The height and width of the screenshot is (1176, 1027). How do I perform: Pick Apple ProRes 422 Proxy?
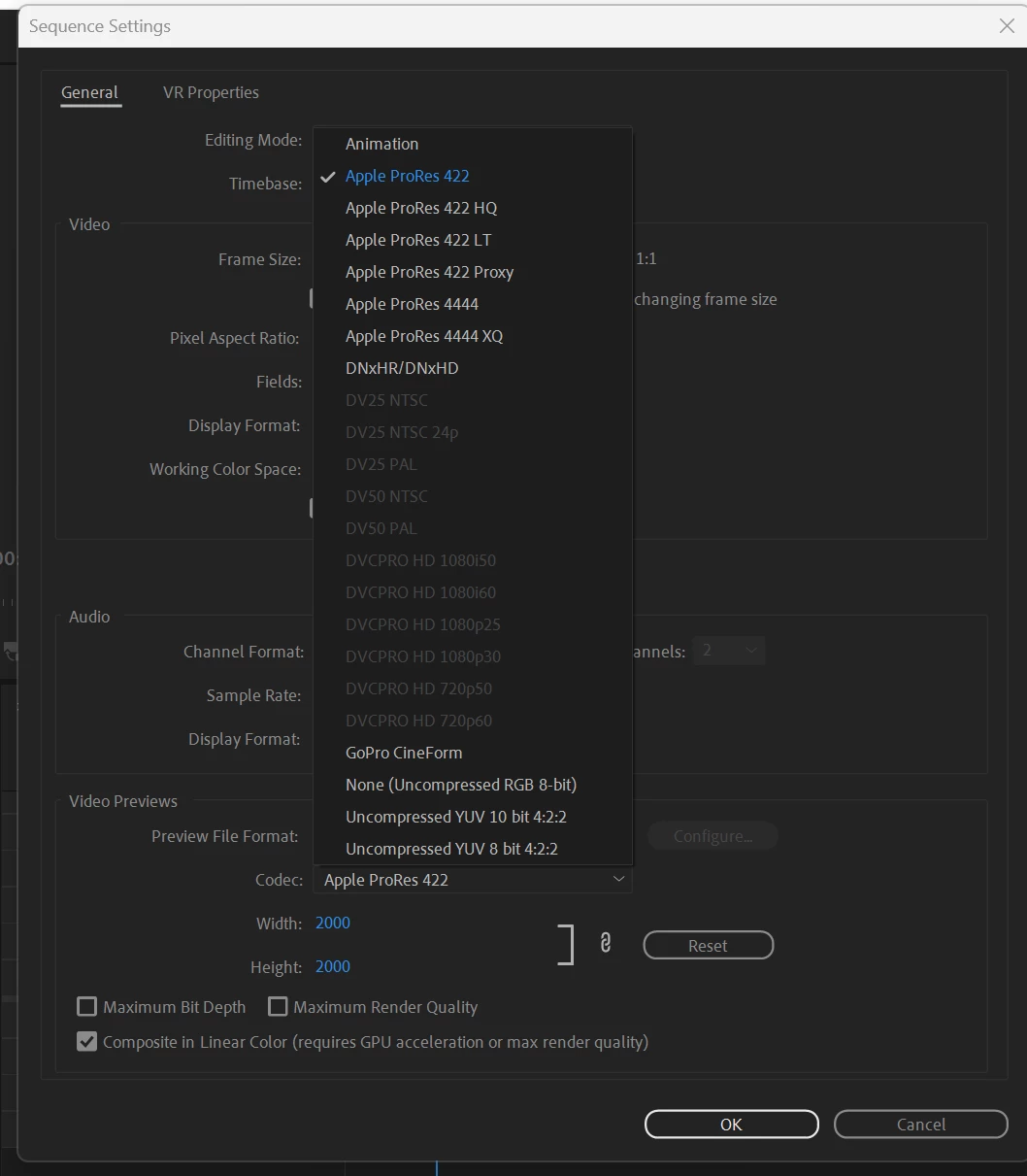(473, 272)
